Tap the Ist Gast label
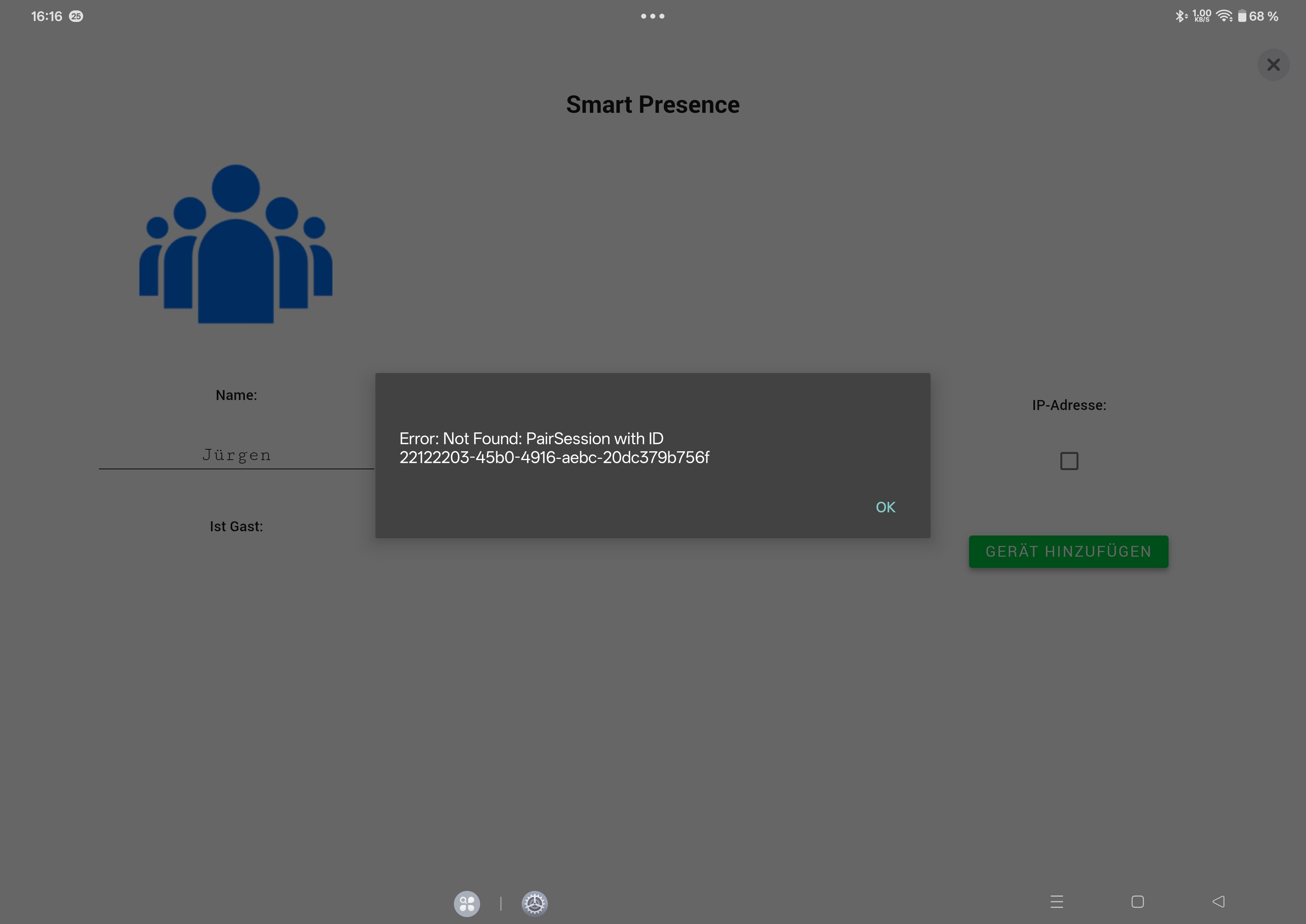The width and height of the screenshot is (1306, 924). pyautogui.click(x=236, y=526)
